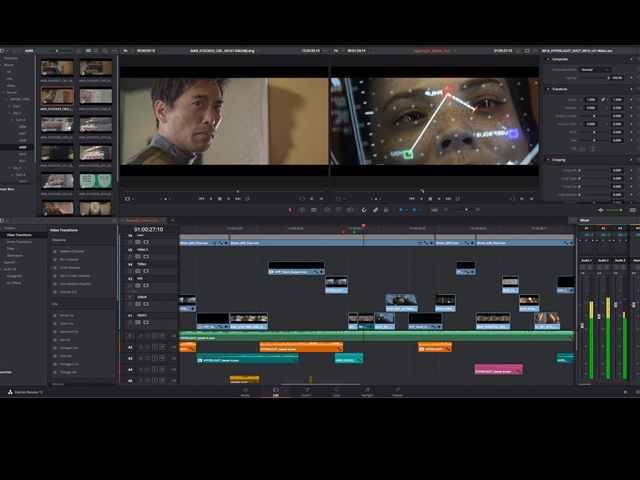
Task: Select the 82 percent green slate thumbnail
Action: (x=96, y=181)
